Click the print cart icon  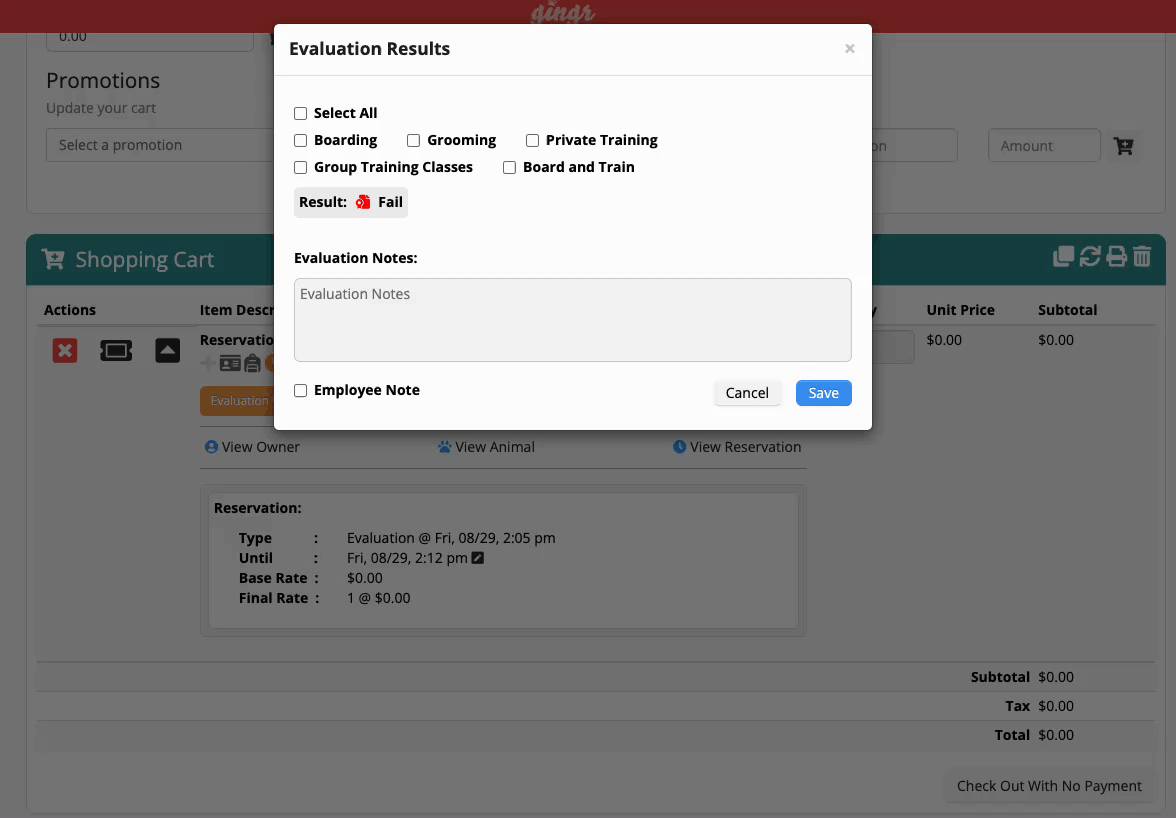pyautogui.click(x=1116, y=257)
